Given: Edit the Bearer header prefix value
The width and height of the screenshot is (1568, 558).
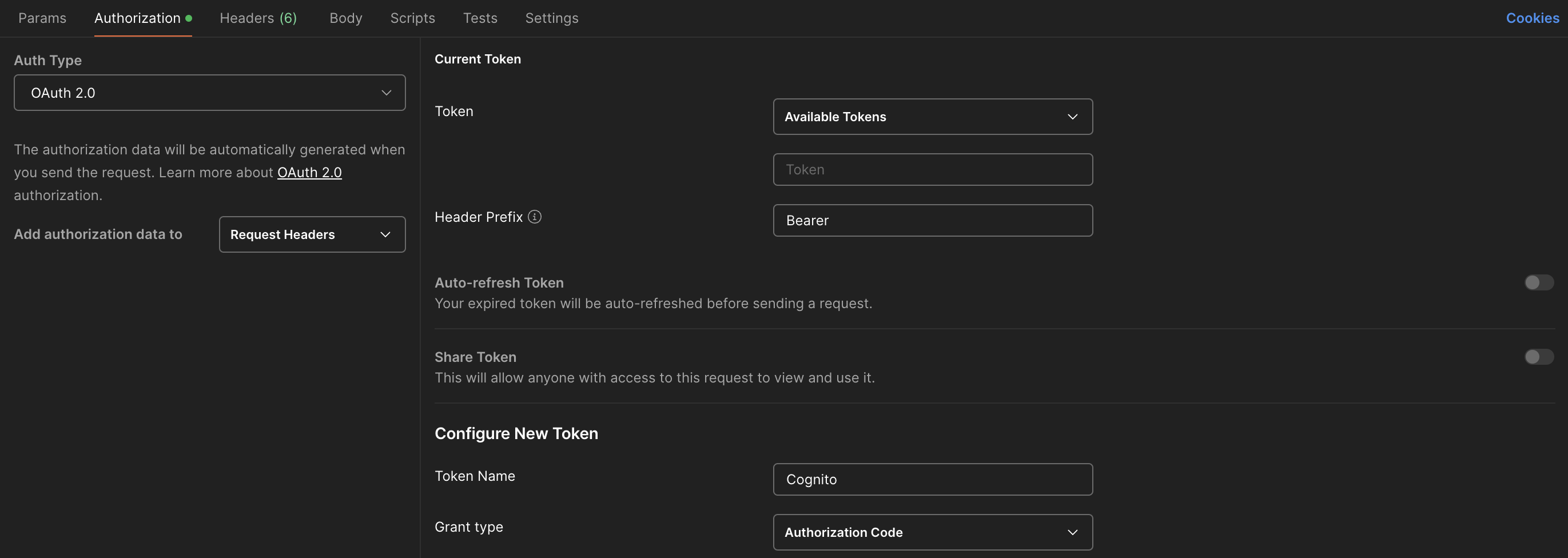Looking at the screenshot, I should coord(933,220).
